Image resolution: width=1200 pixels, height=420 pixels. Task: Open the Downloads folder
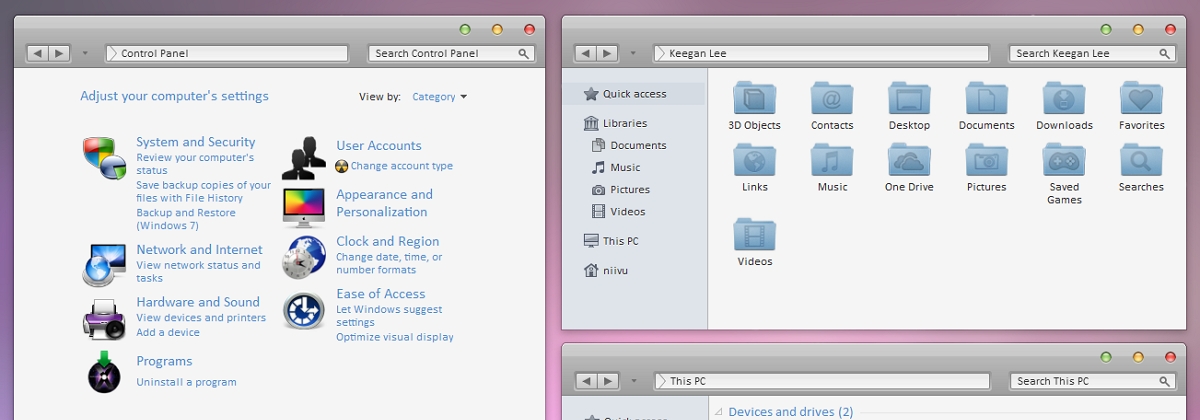point(1064,98)
